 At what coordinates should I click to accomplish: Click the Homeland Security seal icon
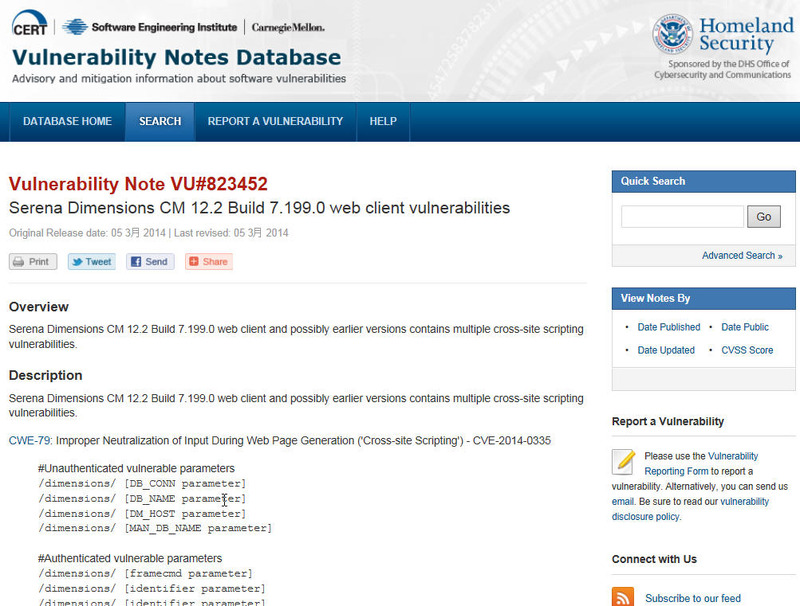(672, 33)
